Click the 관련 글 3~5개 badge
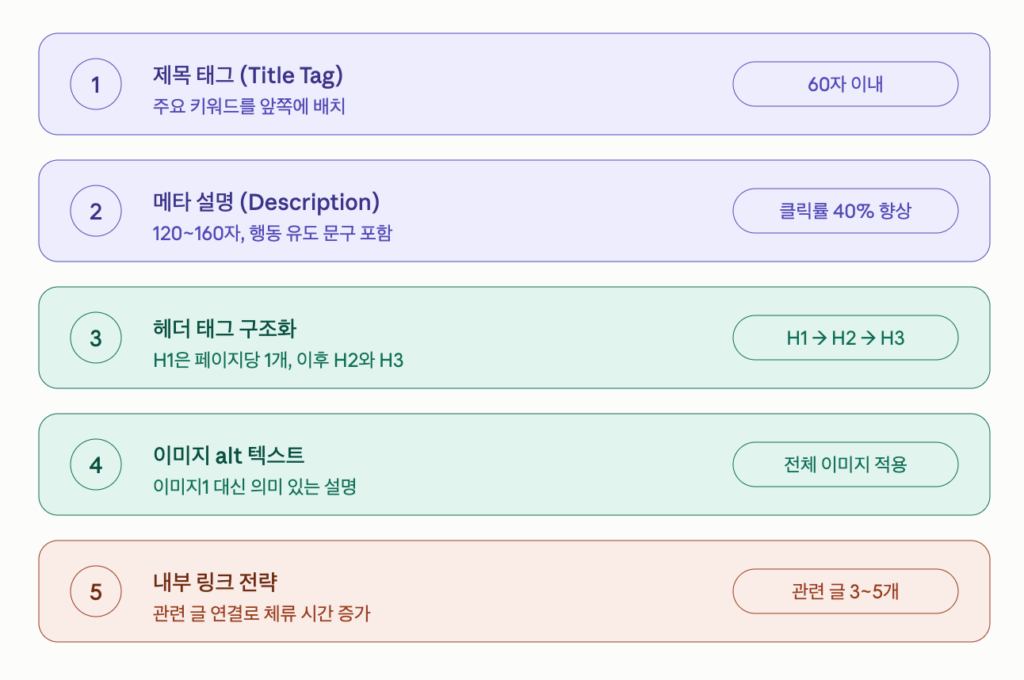The width and height of the screenshot is (1024, 680). 846,591
